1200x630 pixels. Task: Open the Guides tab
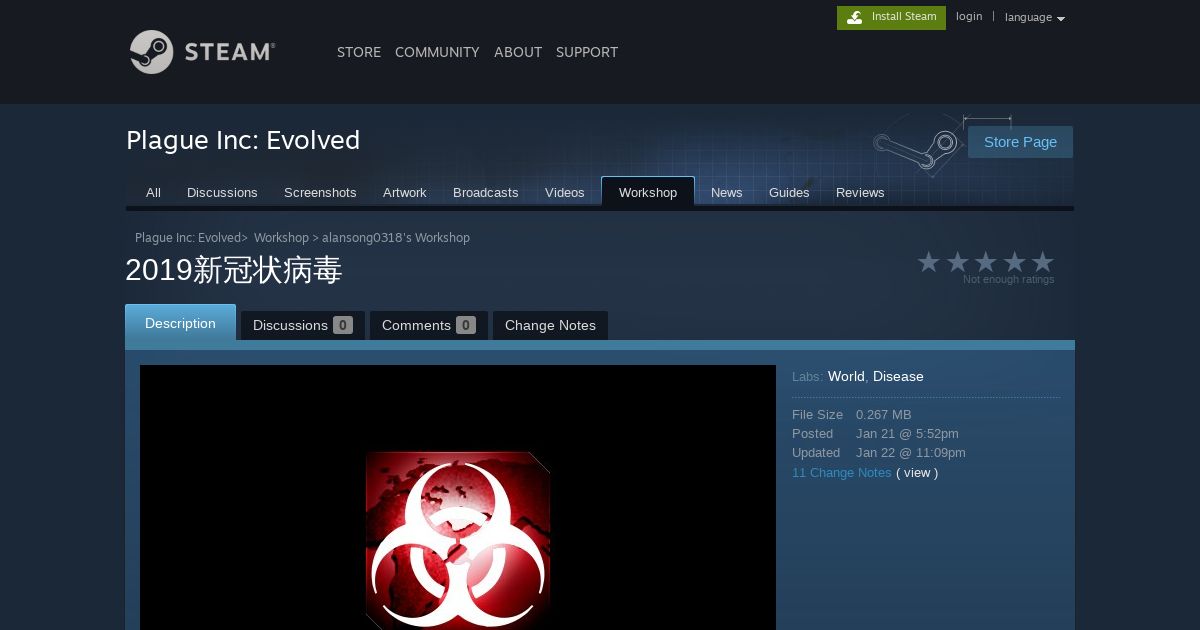coord(789,192)
